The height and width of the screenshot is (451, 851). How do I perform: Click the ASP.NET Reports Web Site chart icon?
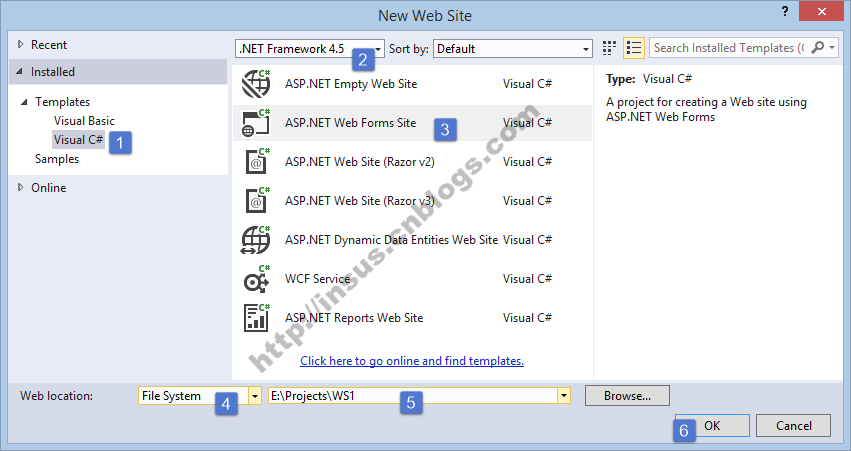coord(256,318)
